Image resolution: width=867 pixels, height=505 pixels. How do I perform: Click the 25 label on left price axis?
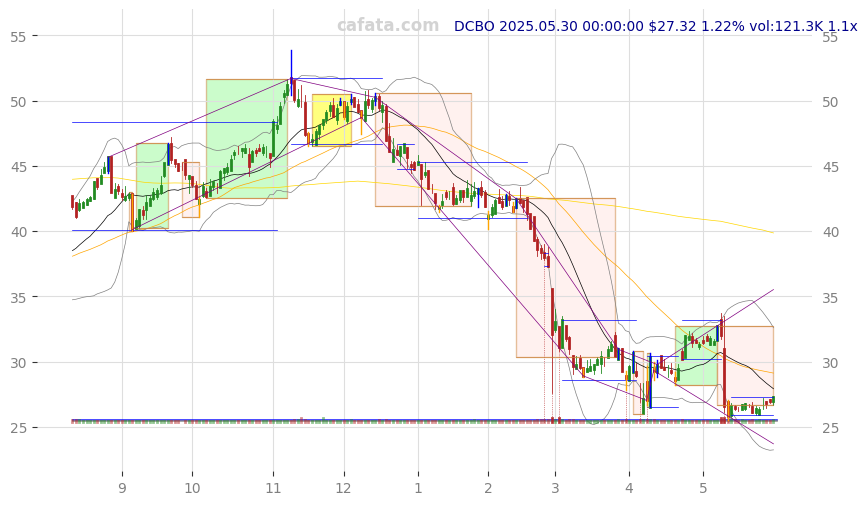click(x=18, y=428)
